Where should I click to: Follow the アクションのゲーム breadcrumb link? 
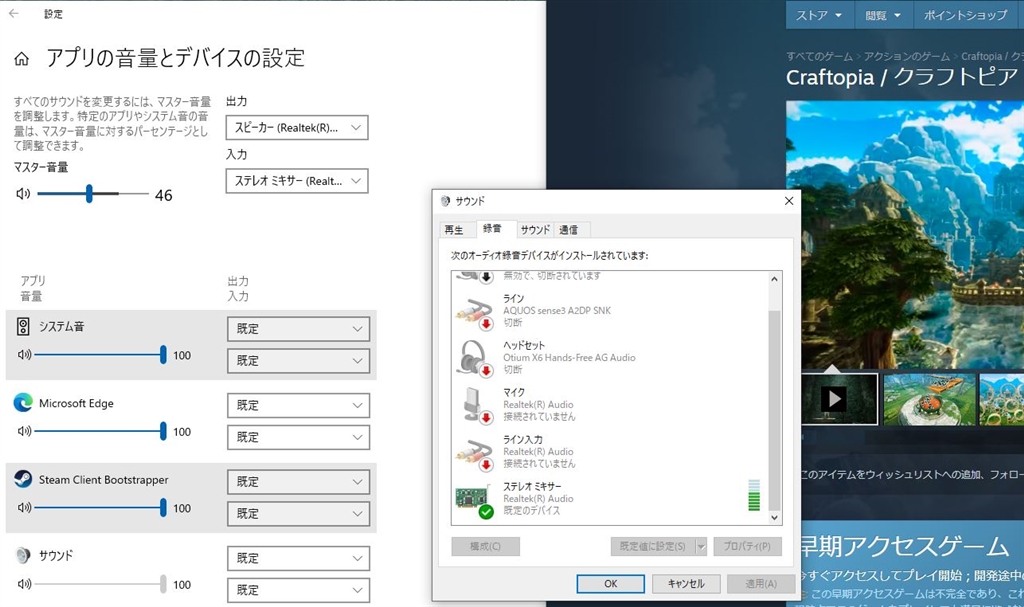click(x=907, y=56)
